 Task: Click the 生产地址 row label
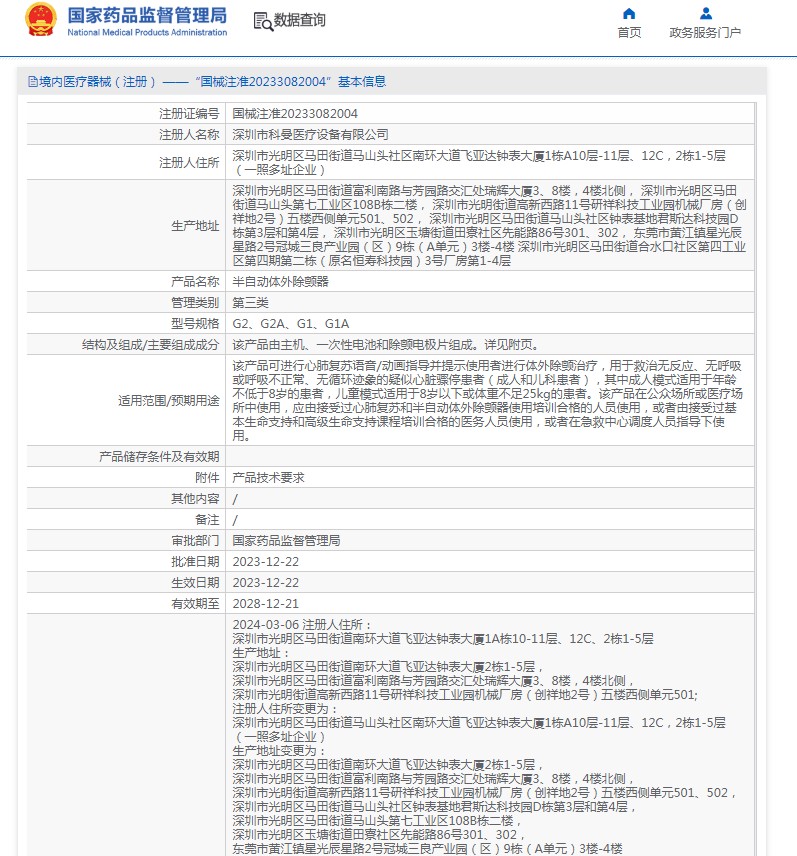(194, 226)
